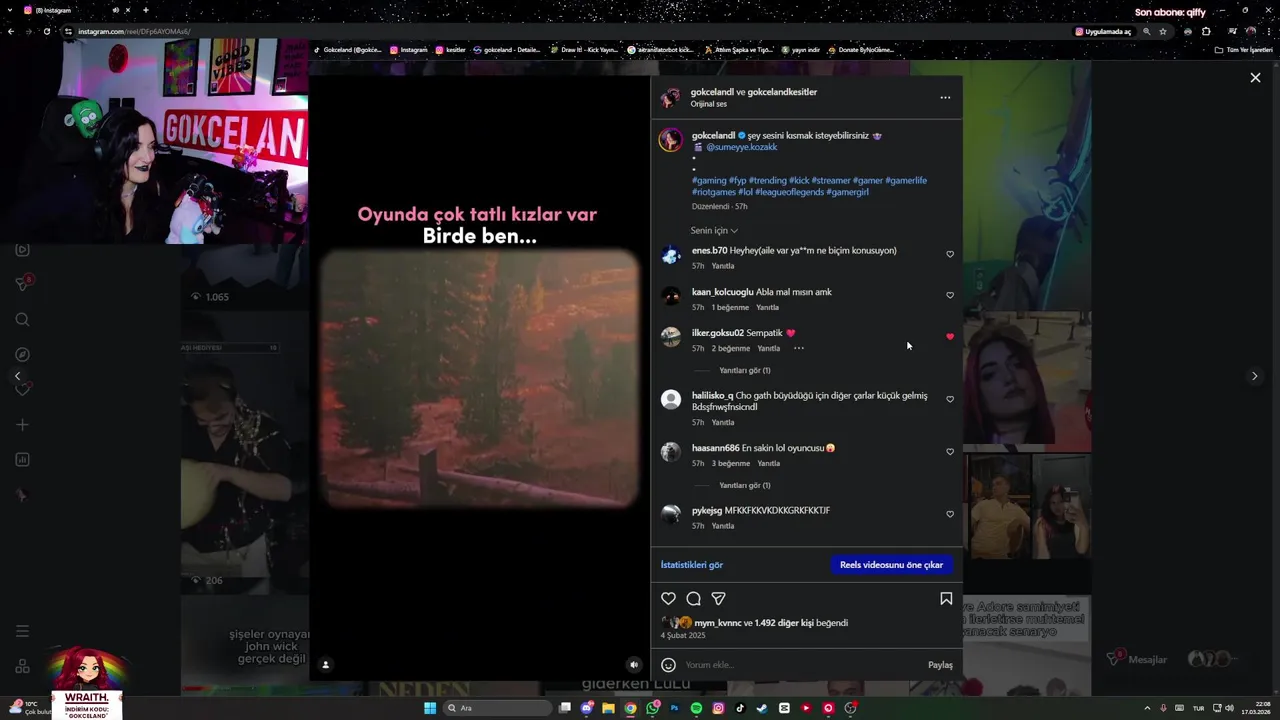The height and width of the screenshot is (720, 1280).
Task: Open Steam from the taskbar
Action: tap(762, 708)
